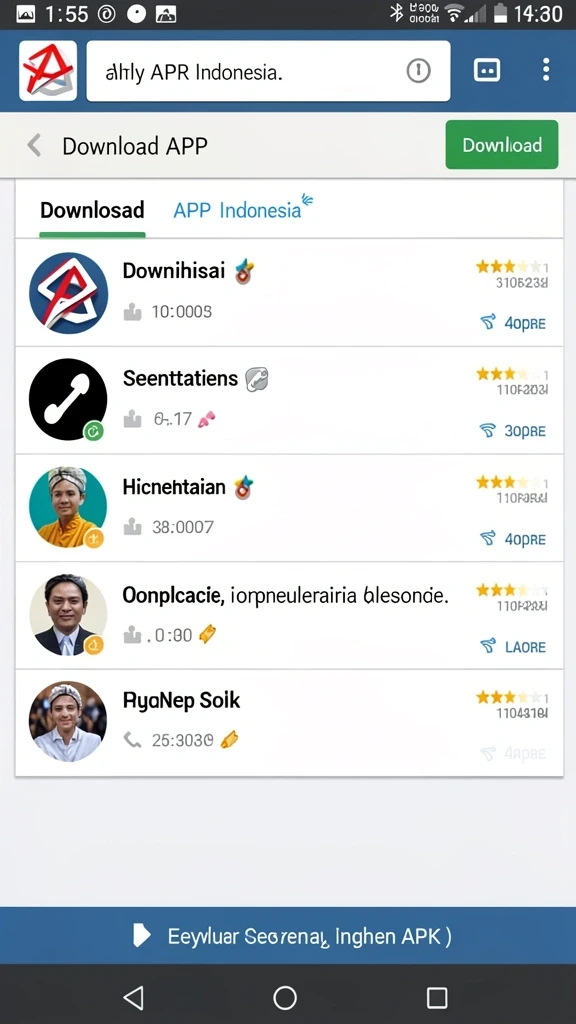This screenshot has width=576, height=1024.
Task: Open the RyaNep Soik list entry
Action: tap(289, 722)
